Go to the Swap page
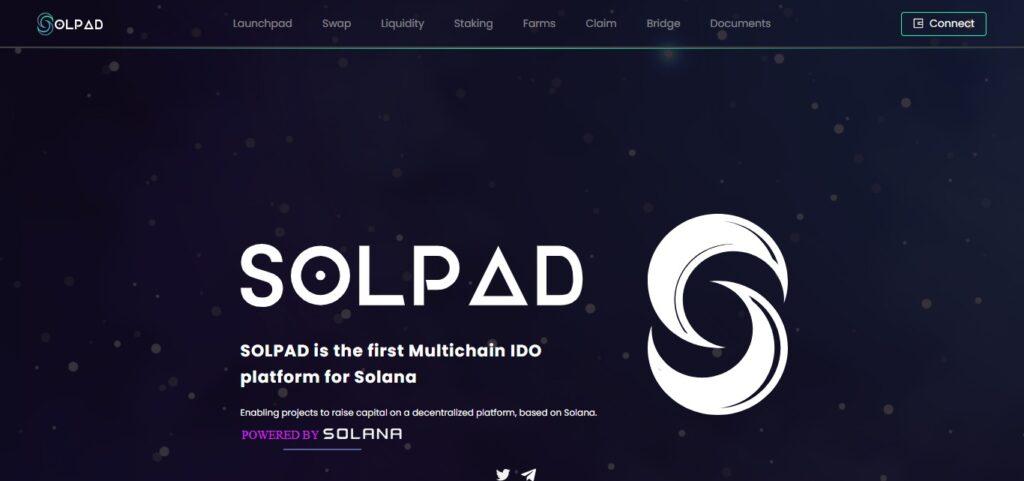The height and width of the screenshot is (481, 1024). tap(336, 23)
